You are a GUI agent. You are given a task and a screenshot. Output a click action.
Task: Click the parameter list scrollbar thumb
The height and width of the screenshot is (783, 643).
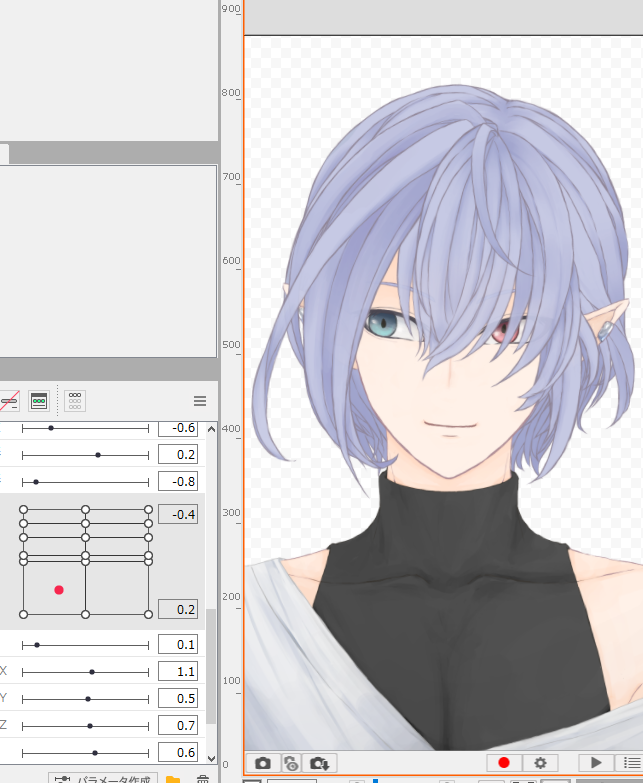[212, 666]
